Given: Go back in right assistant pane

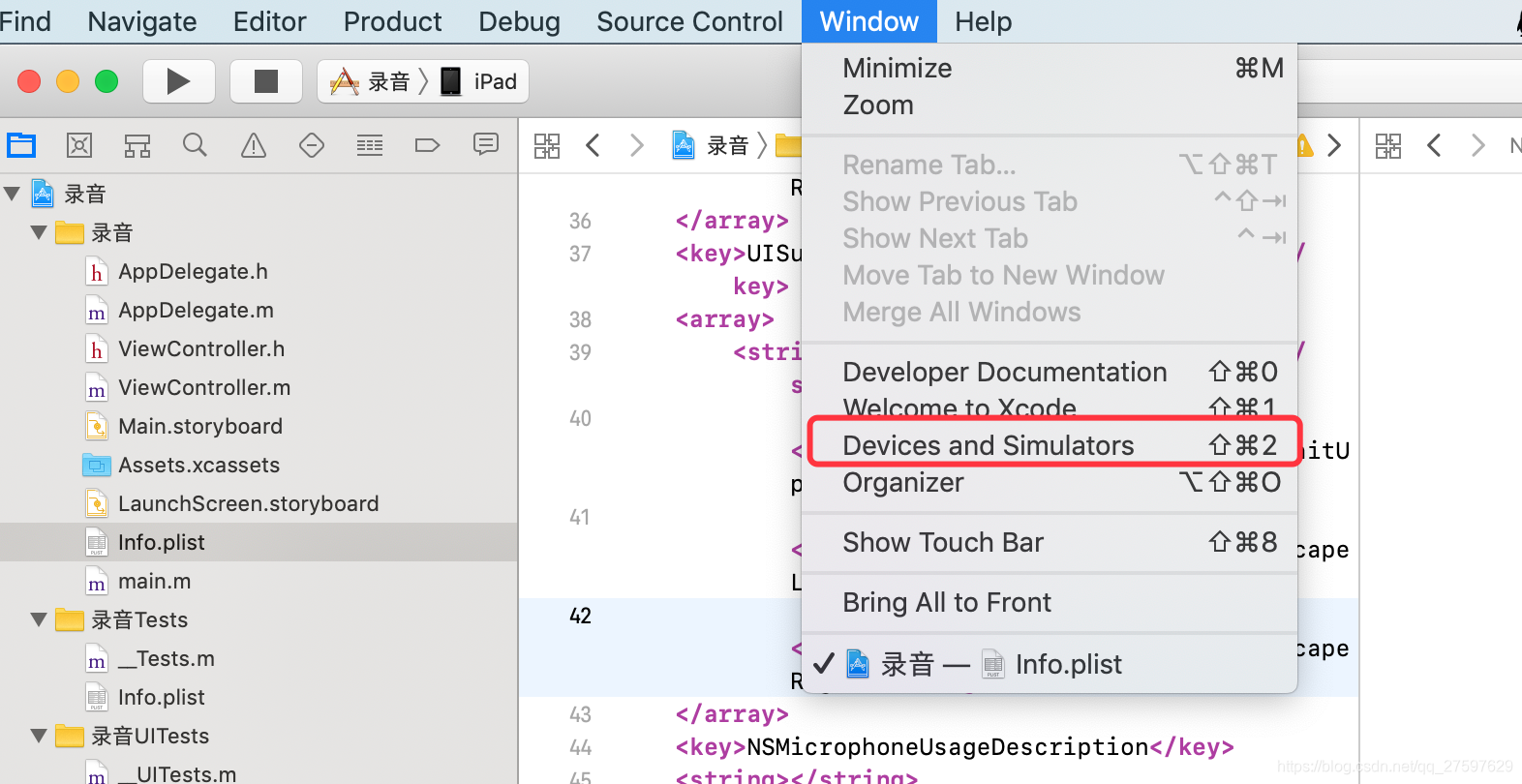Looking at the screenshot, I should coord(1435,146).
